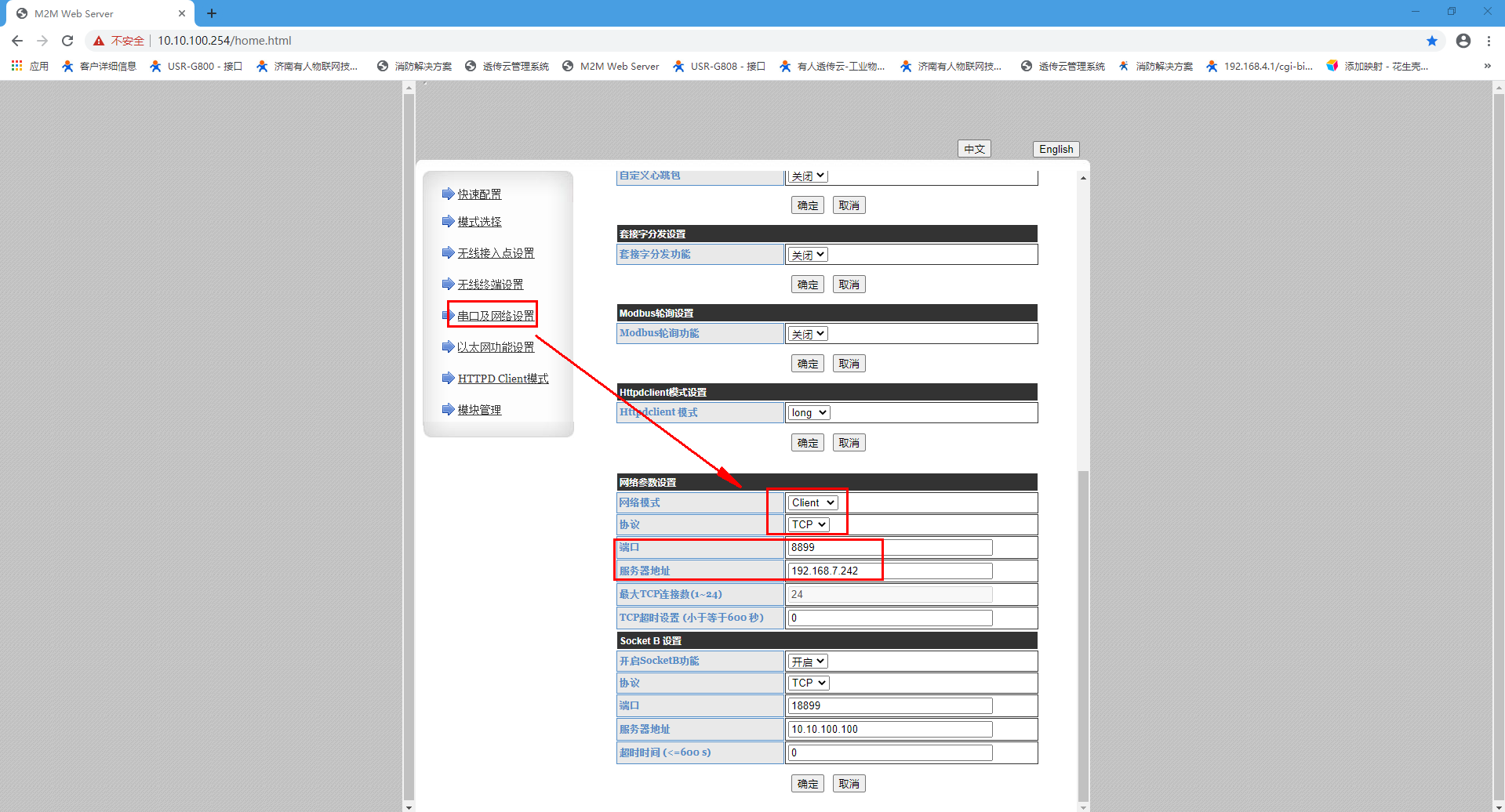Click the 服务器地址 field showing 192.168.7.242
Image resolution: width=1505 pixels, height=812 pixels.
pyautogui.click(x=889, y=571)
